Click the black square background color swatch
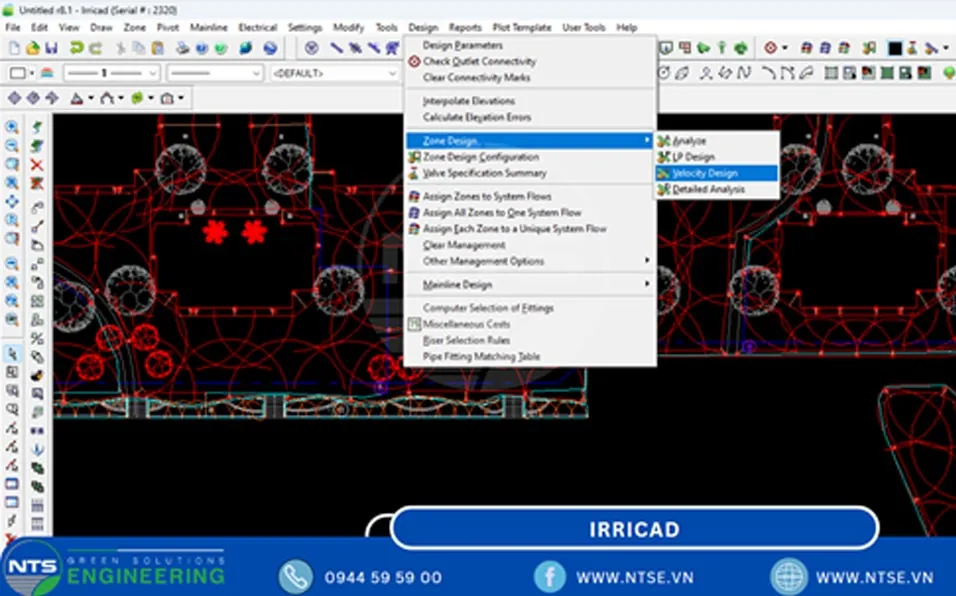The height and width of the screenshot is (596, 956). click(x=894, y=48)
